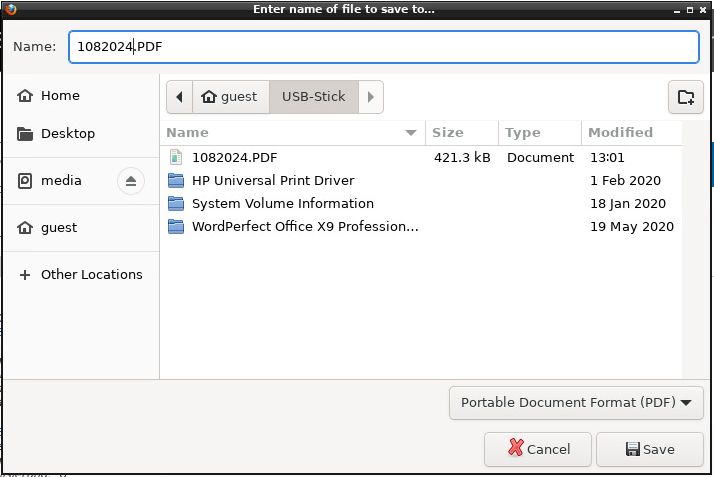Click the Home house icon in sidebar
This screenshot has height=477, width=714.
(25, 96)
